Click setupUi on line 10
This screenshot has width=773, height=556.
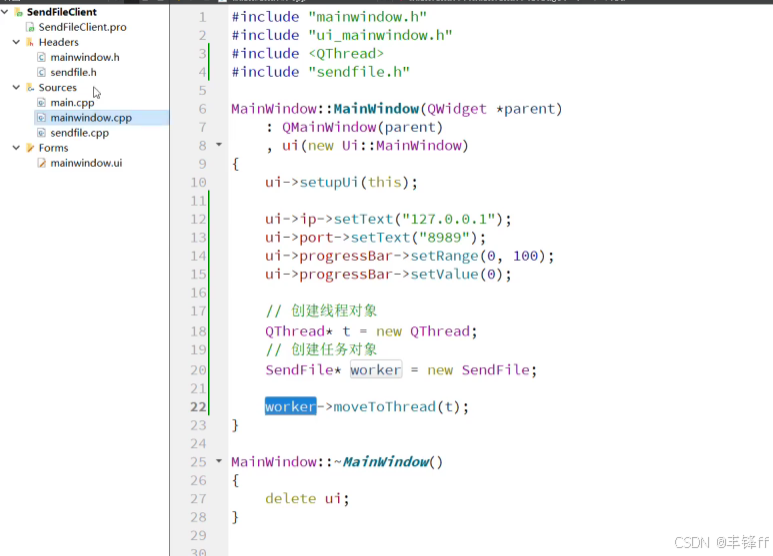point(329,182)
